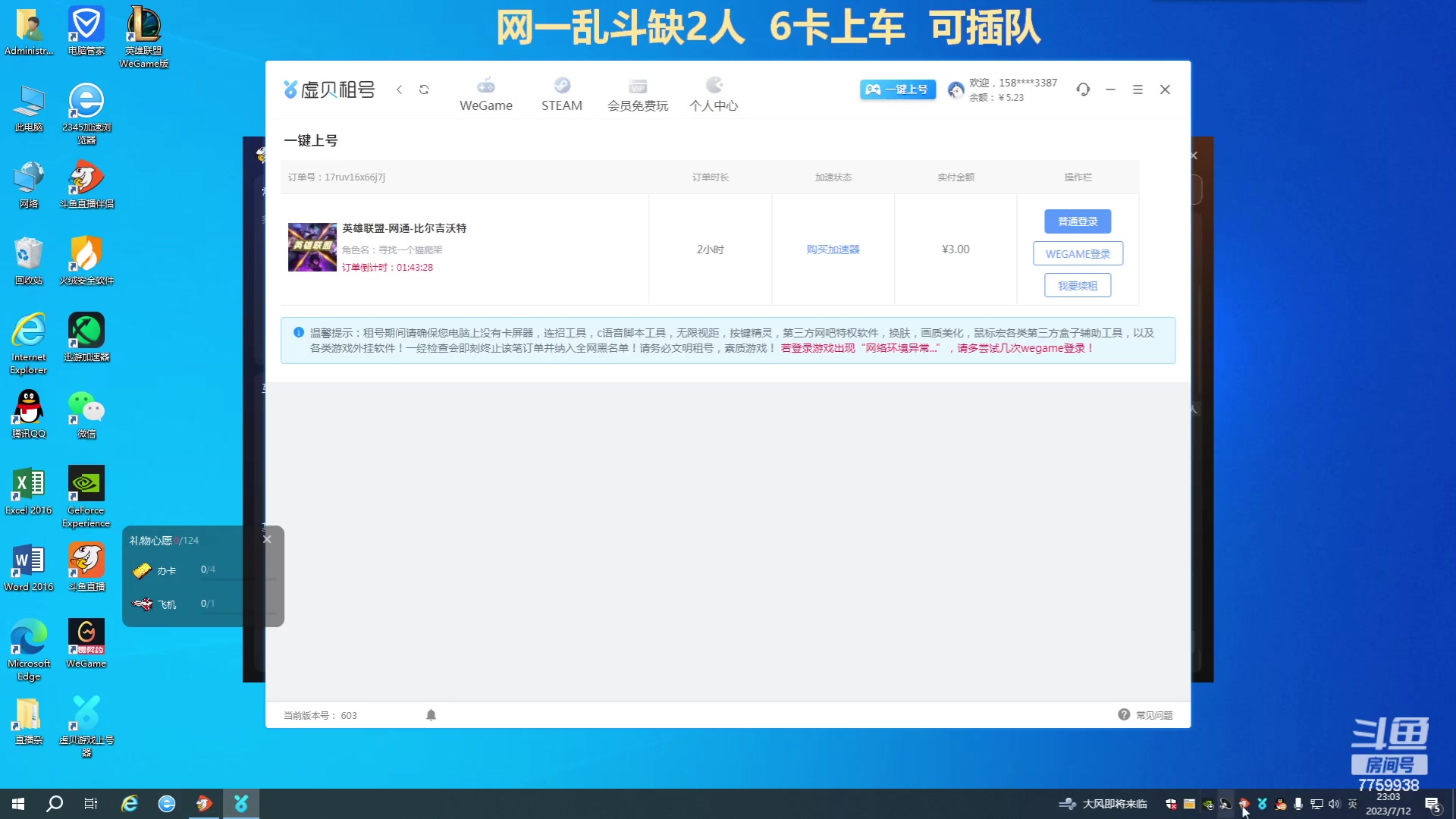Select the 回收站 recycle bin icon

tap(29, 261)
